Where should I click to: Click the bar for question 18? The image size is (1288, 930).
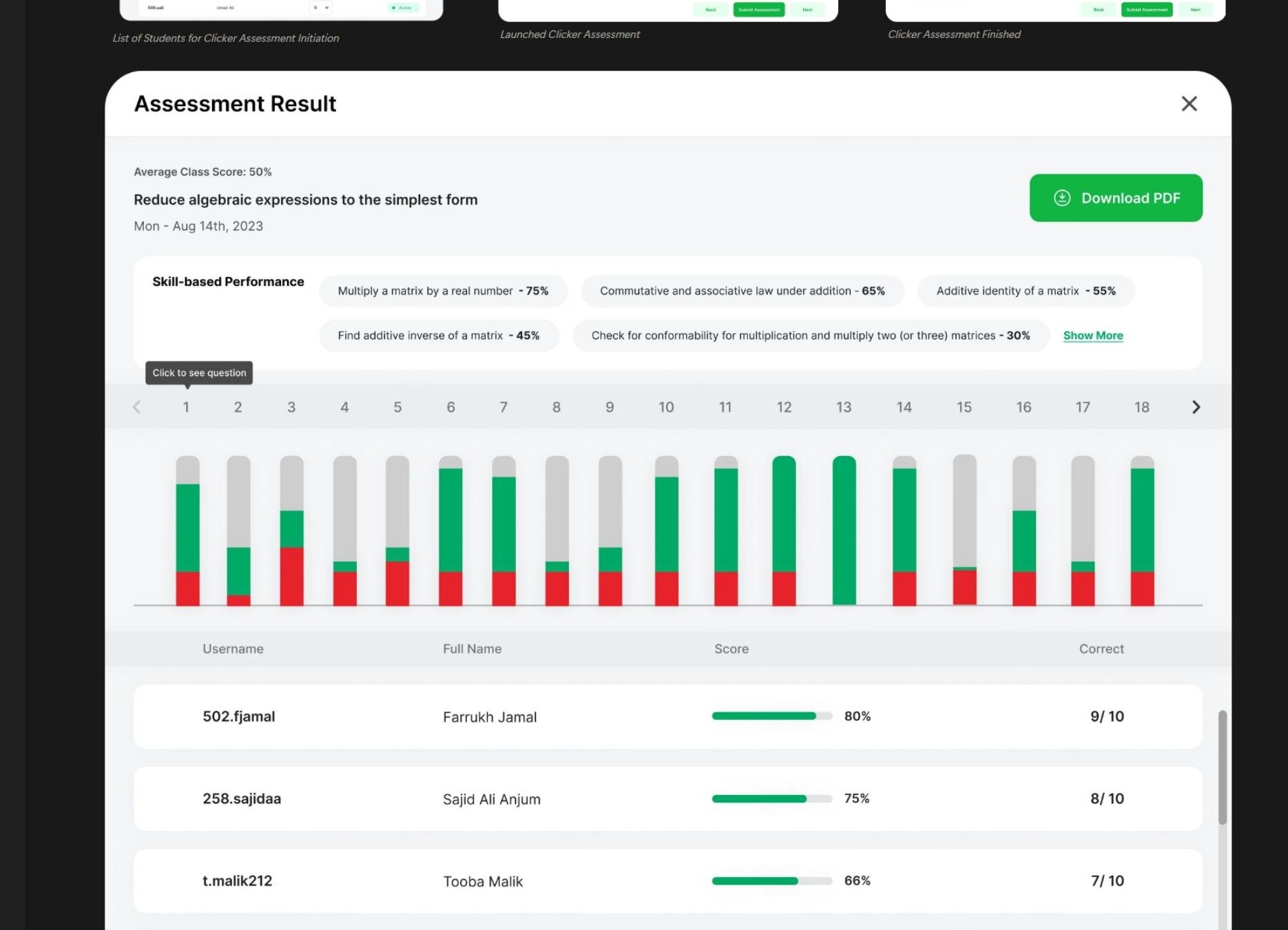(1143, 530)
